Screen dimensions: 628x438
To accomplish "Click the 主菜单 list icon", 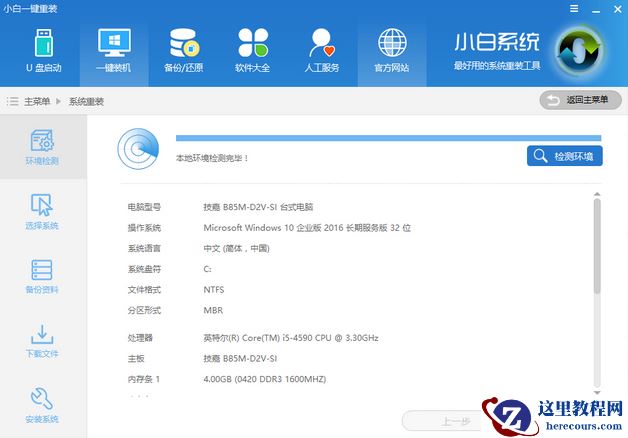I will coord(12,101).
